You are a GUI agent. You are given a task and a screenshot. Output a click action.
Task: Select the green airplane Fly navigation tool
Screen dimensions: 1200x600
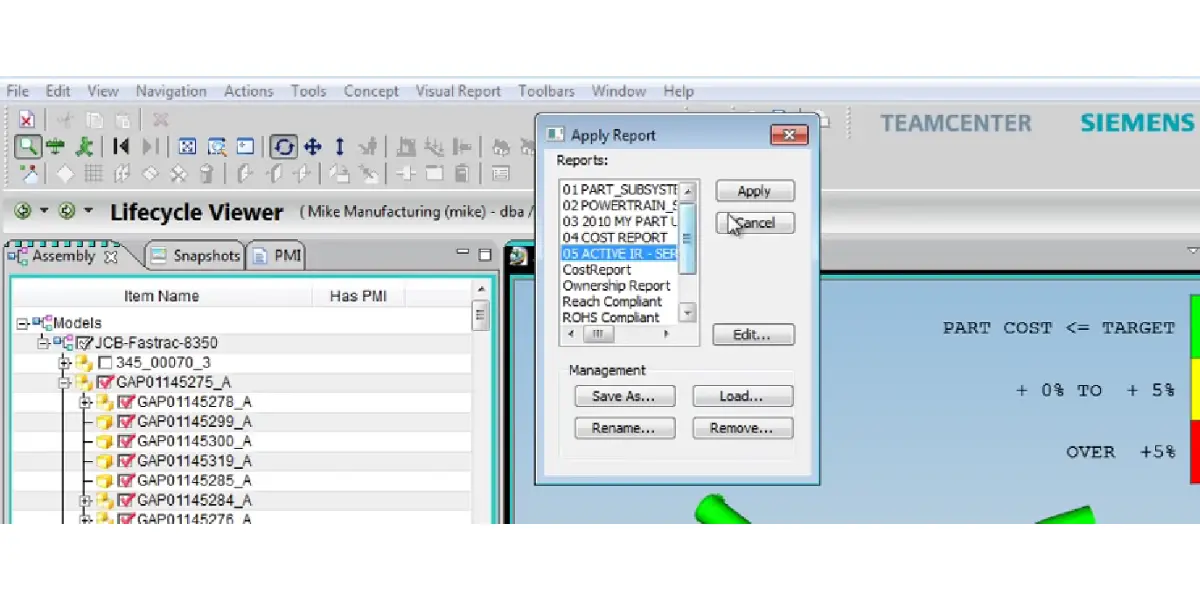coord(56,146)
